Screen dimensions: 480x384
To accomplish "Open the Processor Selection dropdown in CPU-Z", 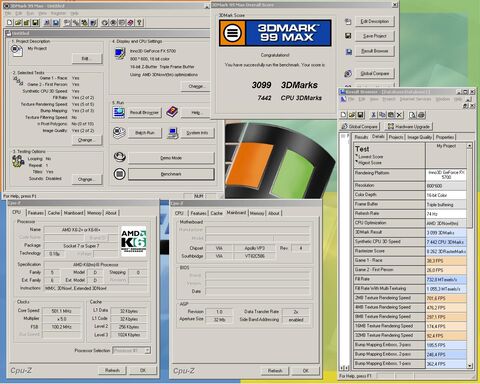I will pos(132,350).
